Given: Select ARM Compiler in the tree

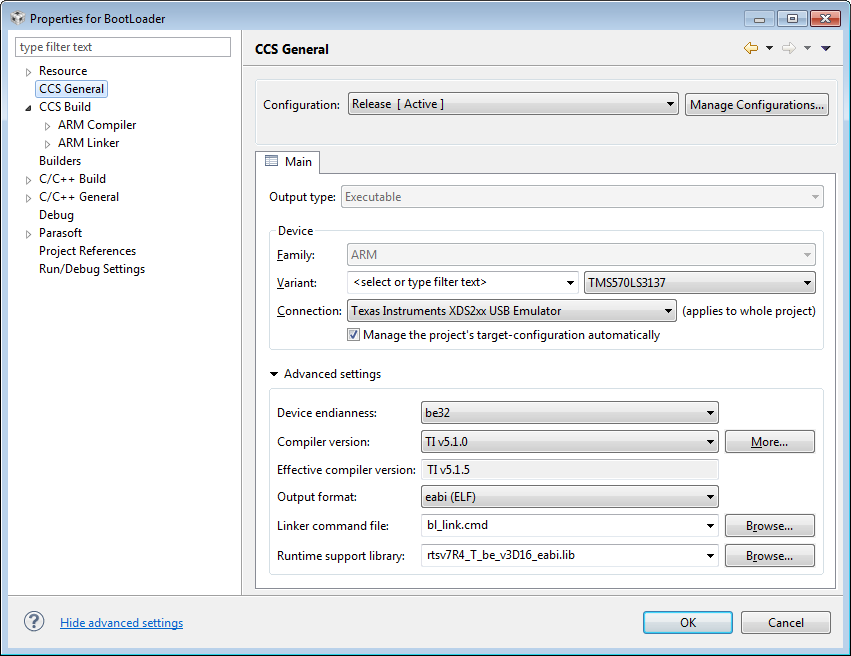Looking at the screenshot, I should point(97,125).
